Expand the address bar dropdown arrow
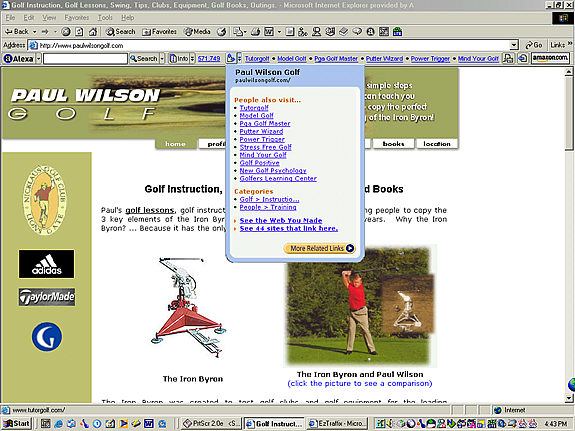575x431 pixels. pyautogui.click(x=514, y=45)
